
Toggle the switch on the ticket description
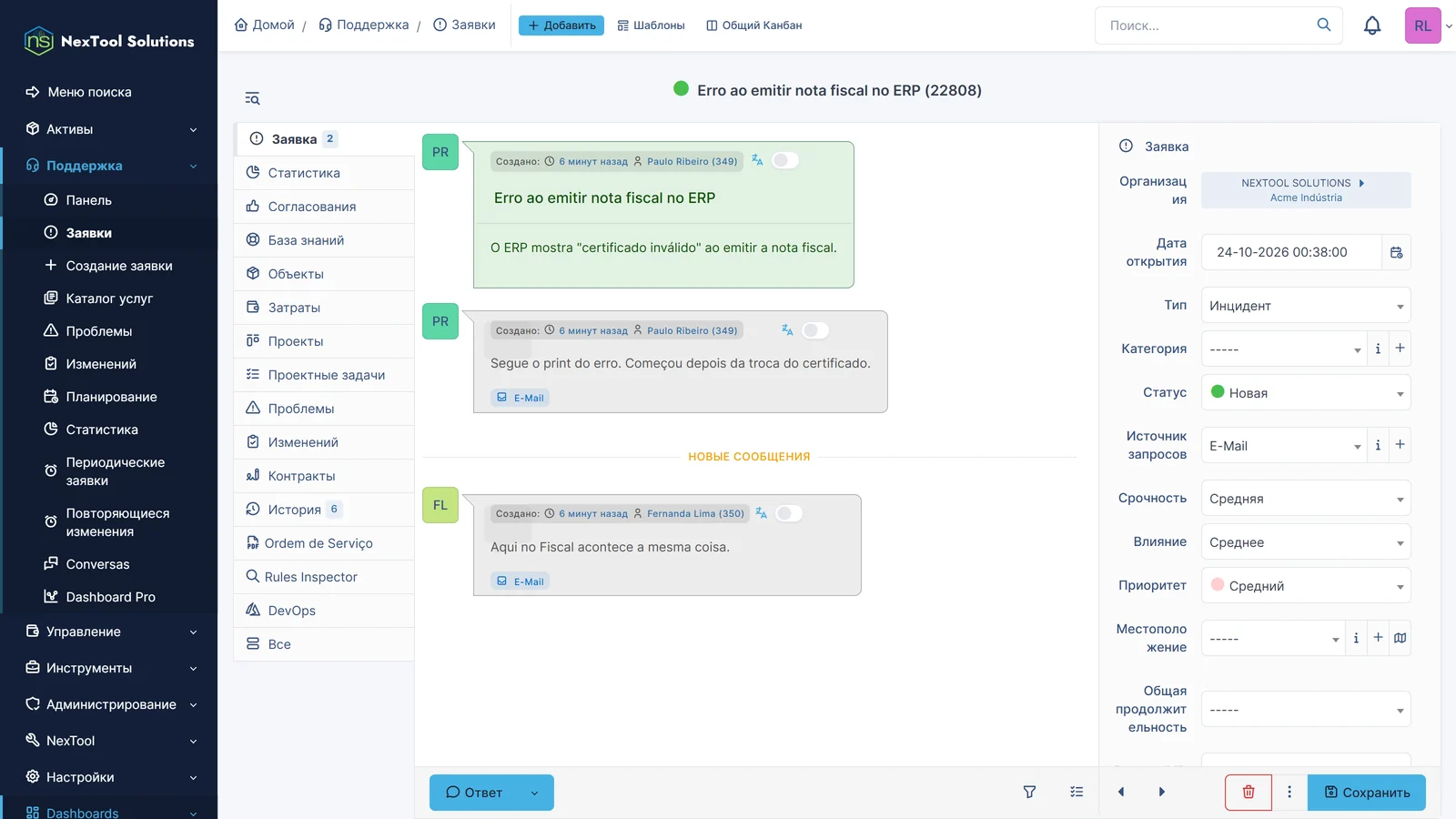tap(785, 160)
